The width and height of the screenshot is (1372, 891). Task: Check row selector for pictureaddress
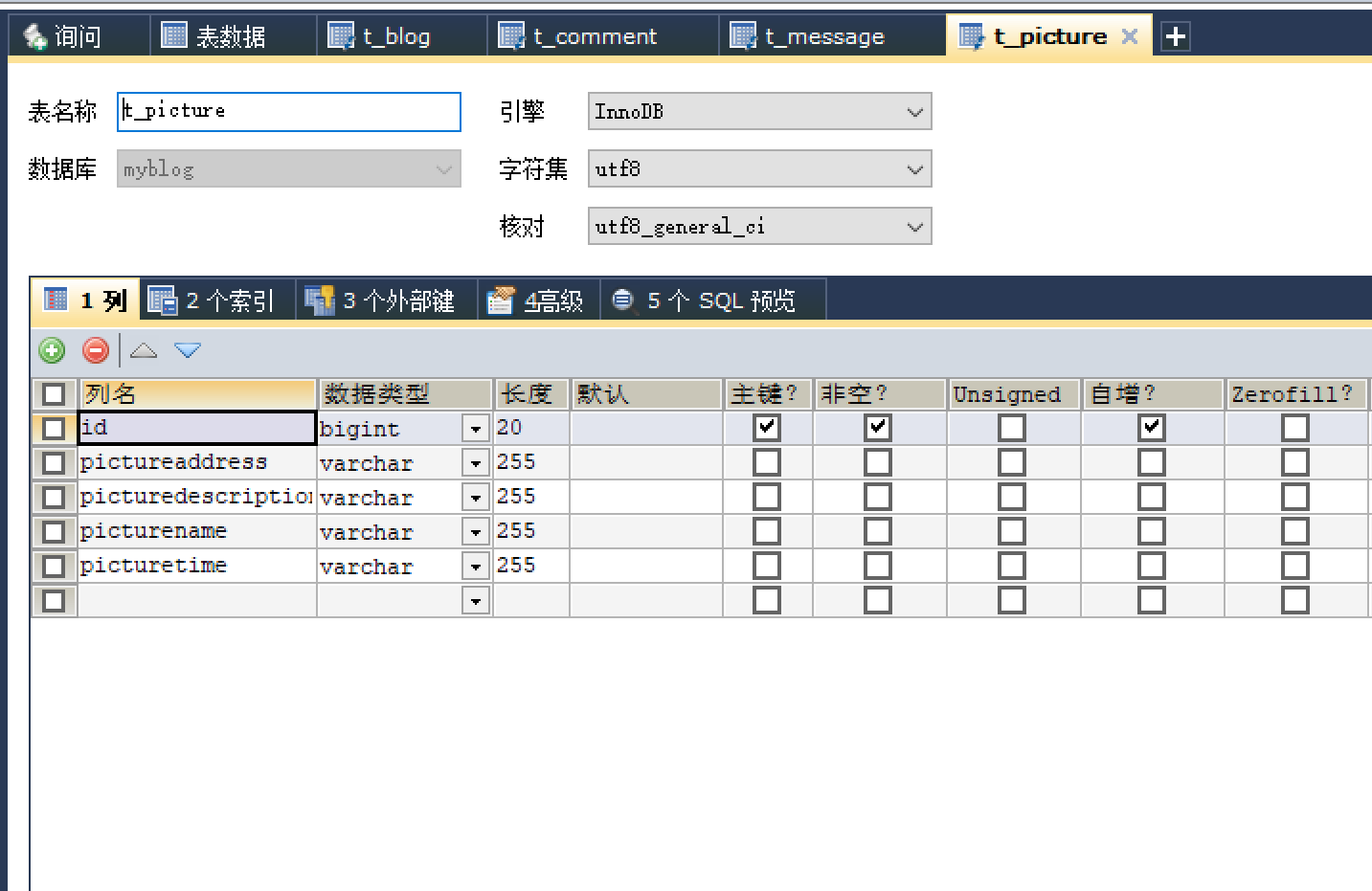coord(55,463)
